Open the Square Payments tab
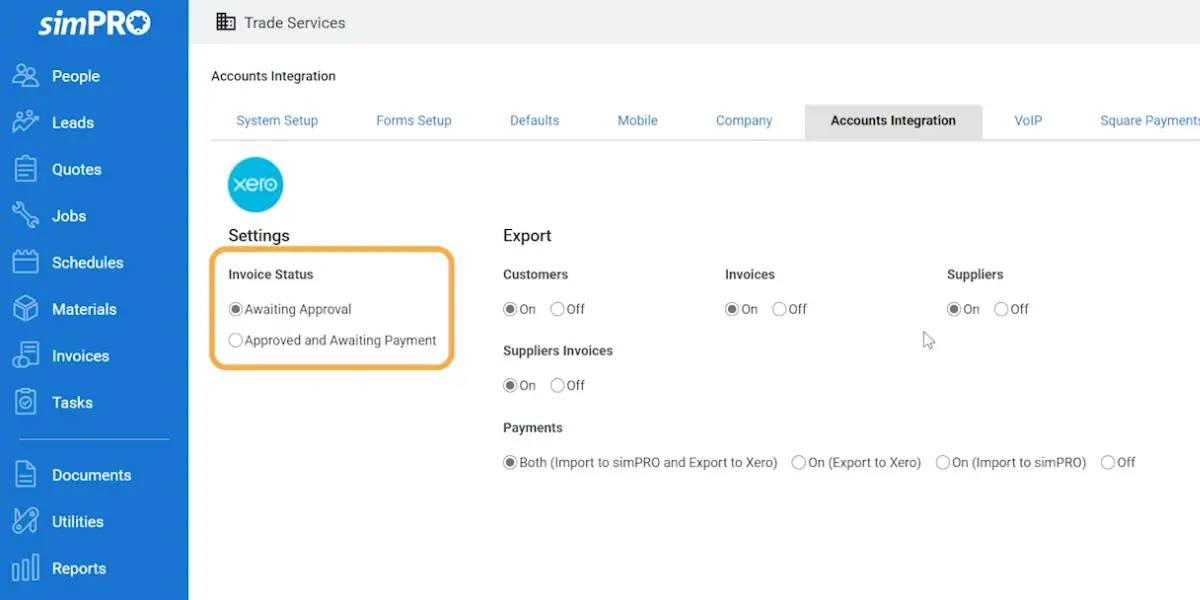The height and width of the screenshot is (600, 1200). (x=1149, y=120)
